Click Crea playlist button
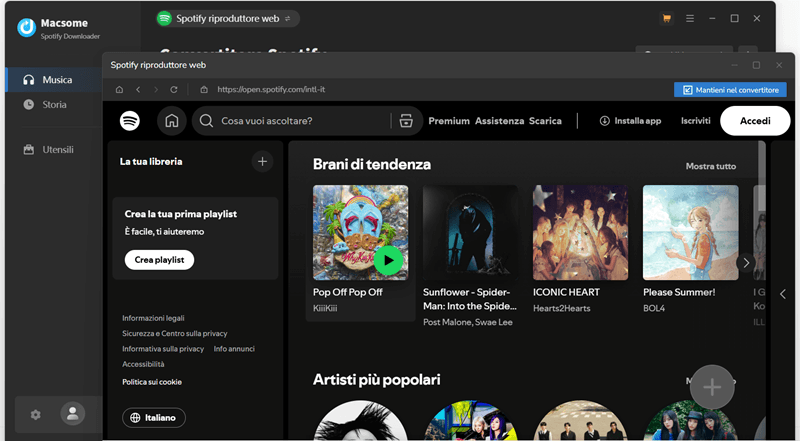Viewport: 800px width, 441px height. click(159, 260)
